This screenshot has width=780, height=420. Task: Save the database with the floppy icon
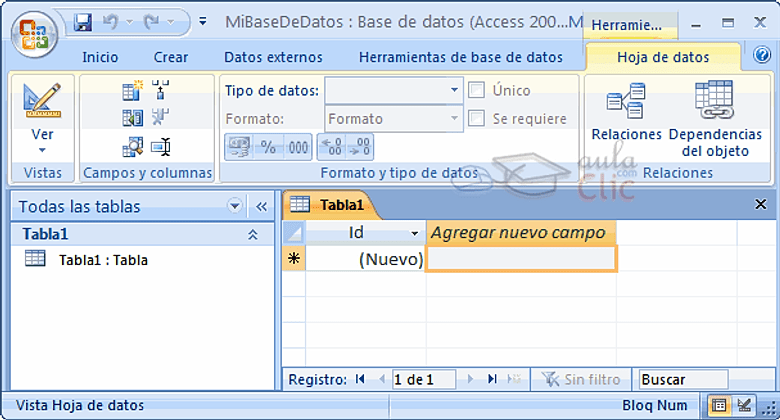tap(83, 22)
